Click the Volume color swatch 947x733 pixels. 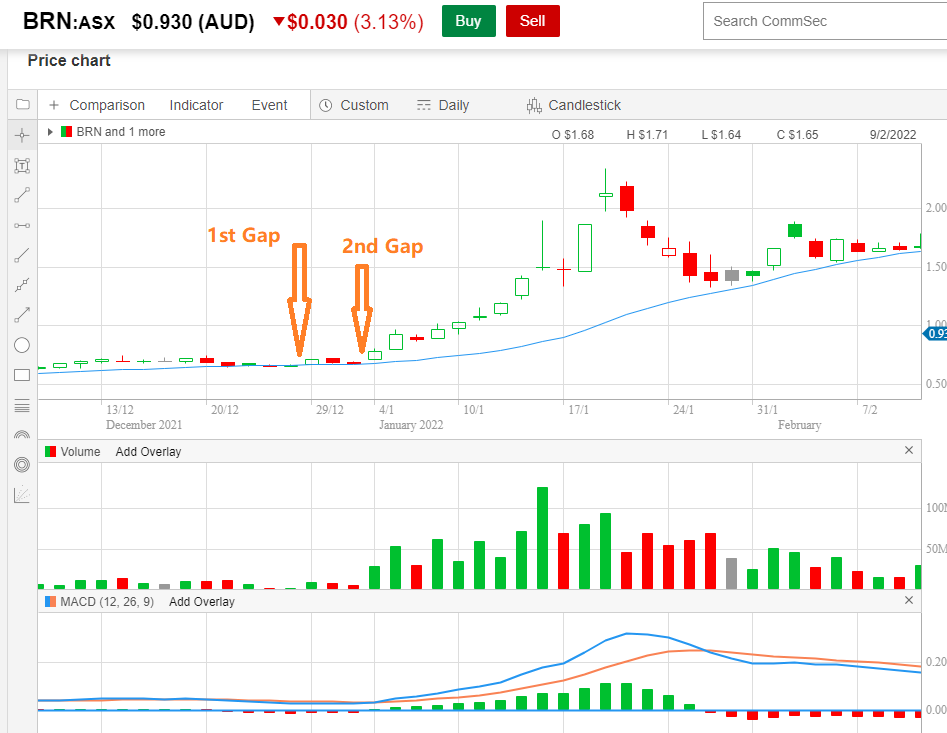click(x=49, y=452)
